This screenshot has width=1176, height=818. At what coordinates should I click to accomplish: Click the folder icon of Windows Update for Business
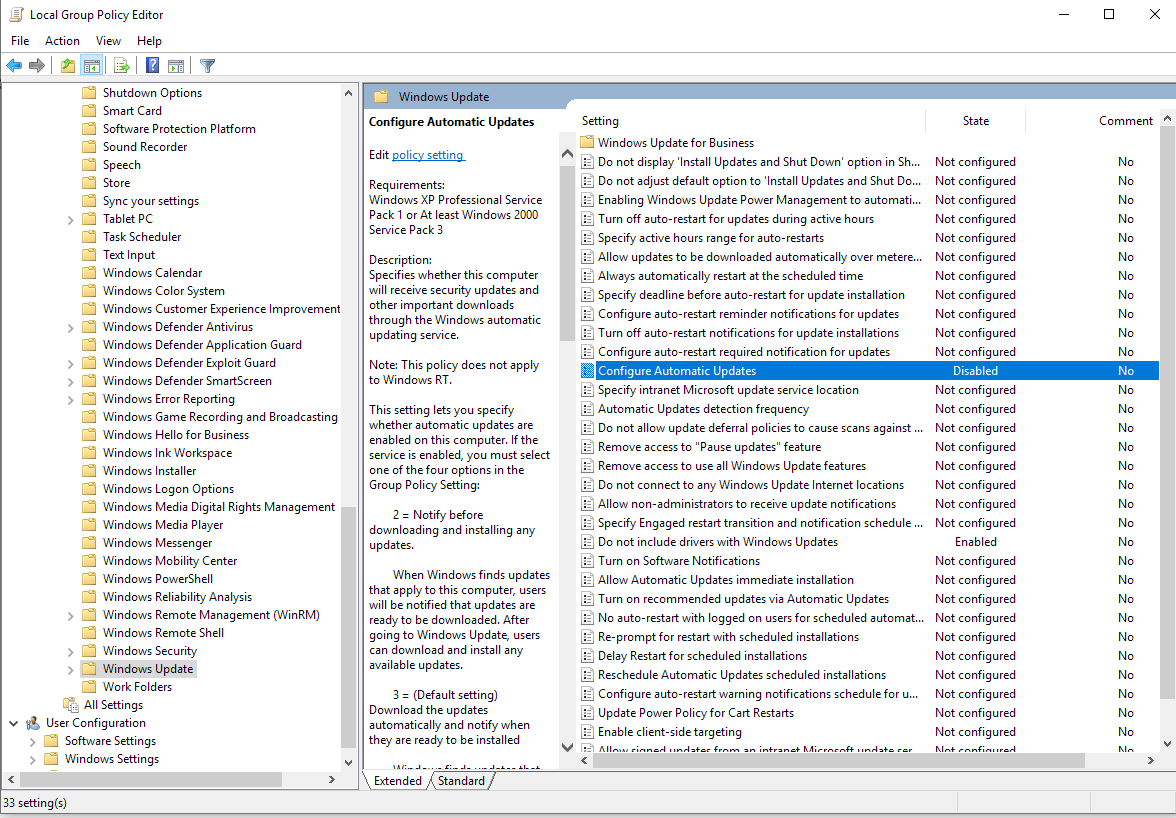point(587,142)
